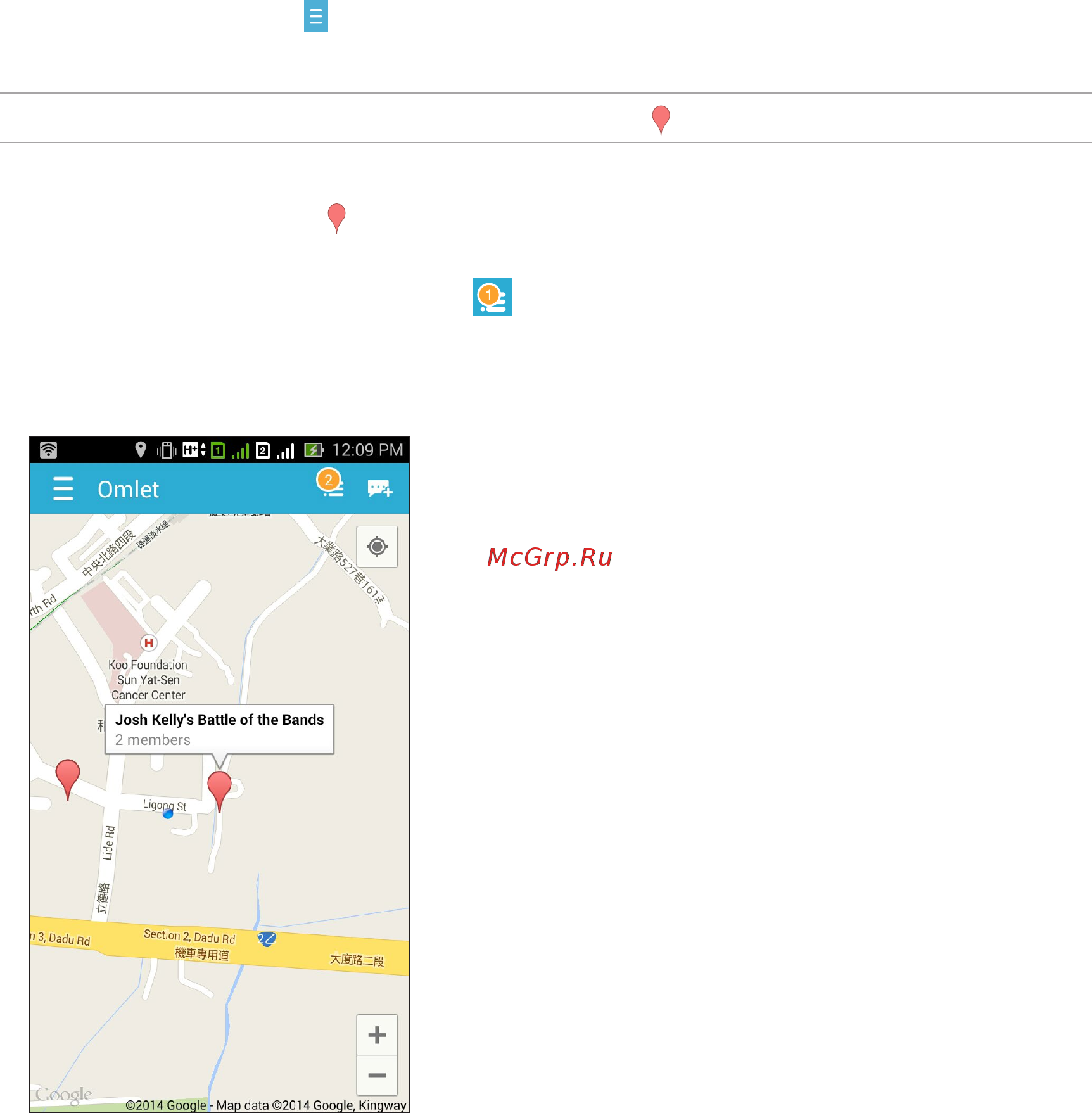Viewport: 1092px width, 1113px height.
Task: Tap the Section 2, Dadu Rd label
Action: click(189, 936)
